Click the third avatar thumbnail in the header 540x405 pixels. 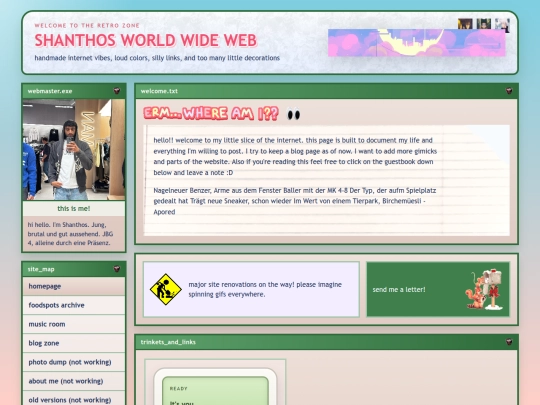click(502, 25)
